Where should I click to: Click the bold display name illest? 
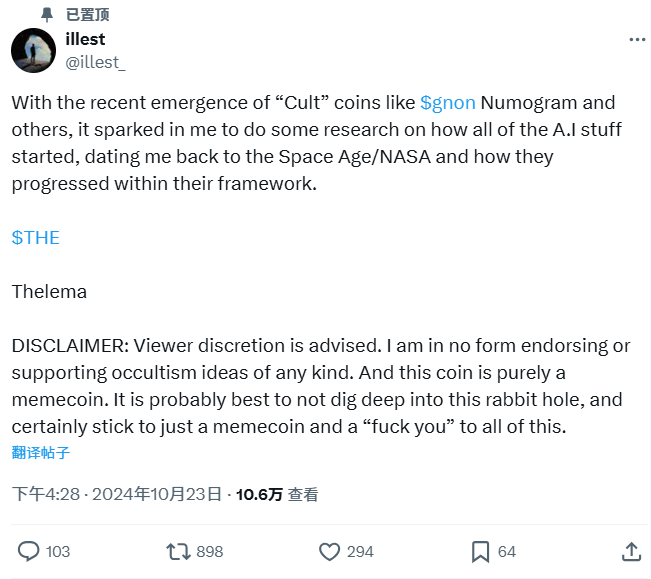pyautogui.click(x=85, y=39)
